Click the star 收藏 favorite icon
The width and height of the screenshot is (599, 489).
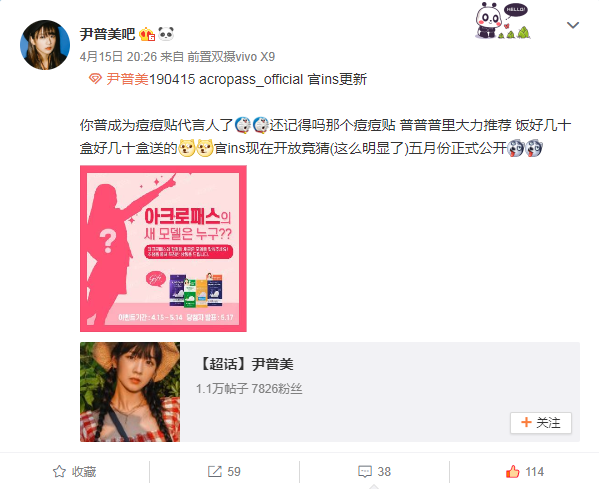pyautogui.click(x=59, y=471)
